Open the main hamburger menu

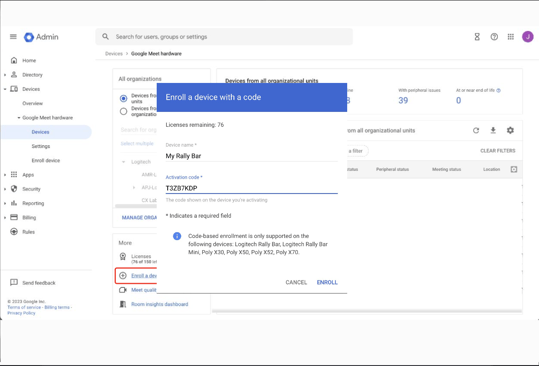[13, 36]
